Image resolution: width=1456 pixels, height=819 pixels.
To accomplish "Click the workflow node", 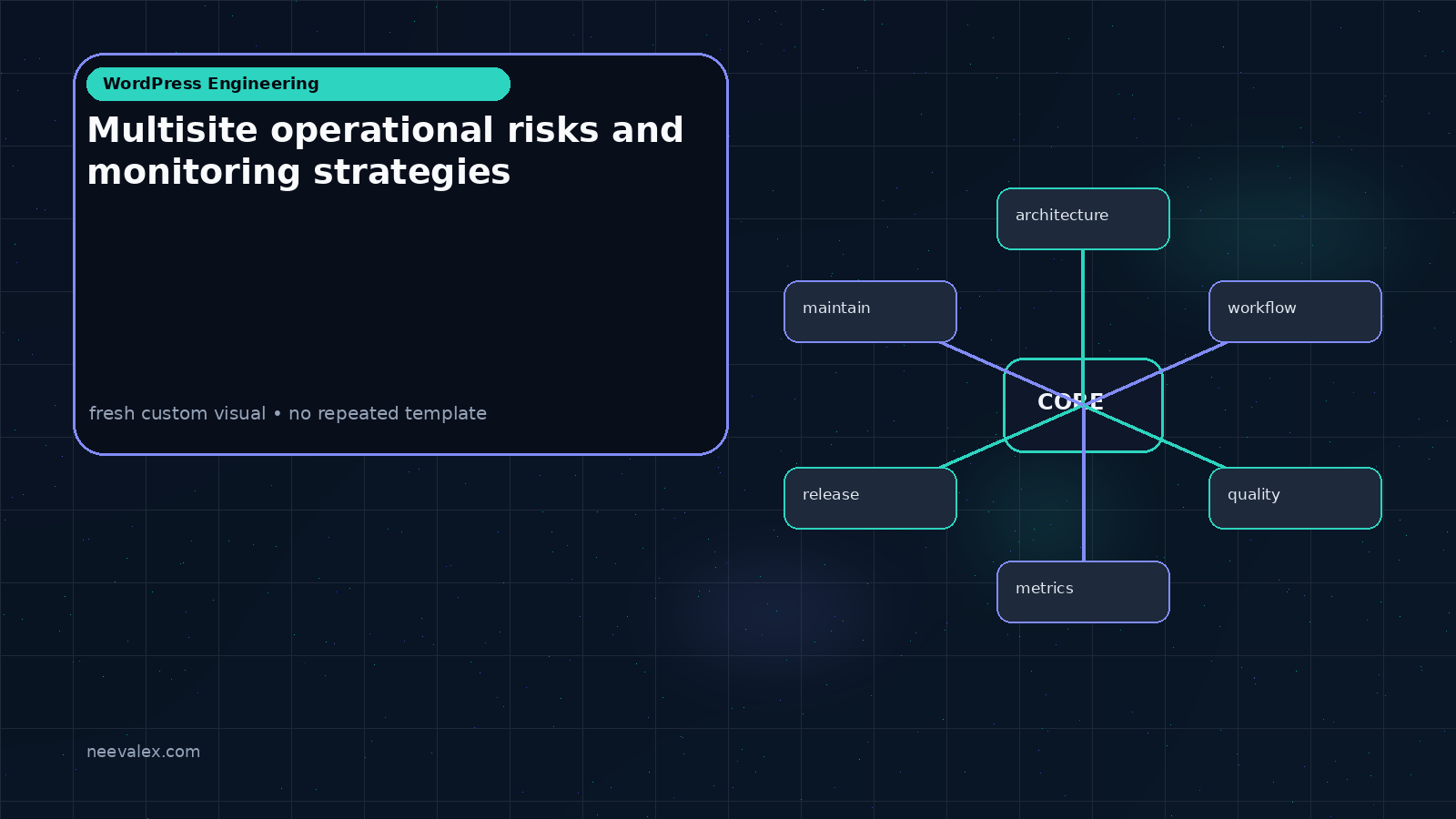I will tap(1295, 311).
